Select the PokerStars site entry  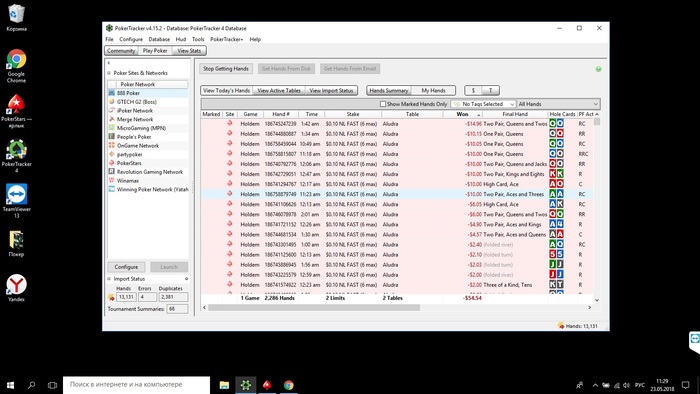129,163
